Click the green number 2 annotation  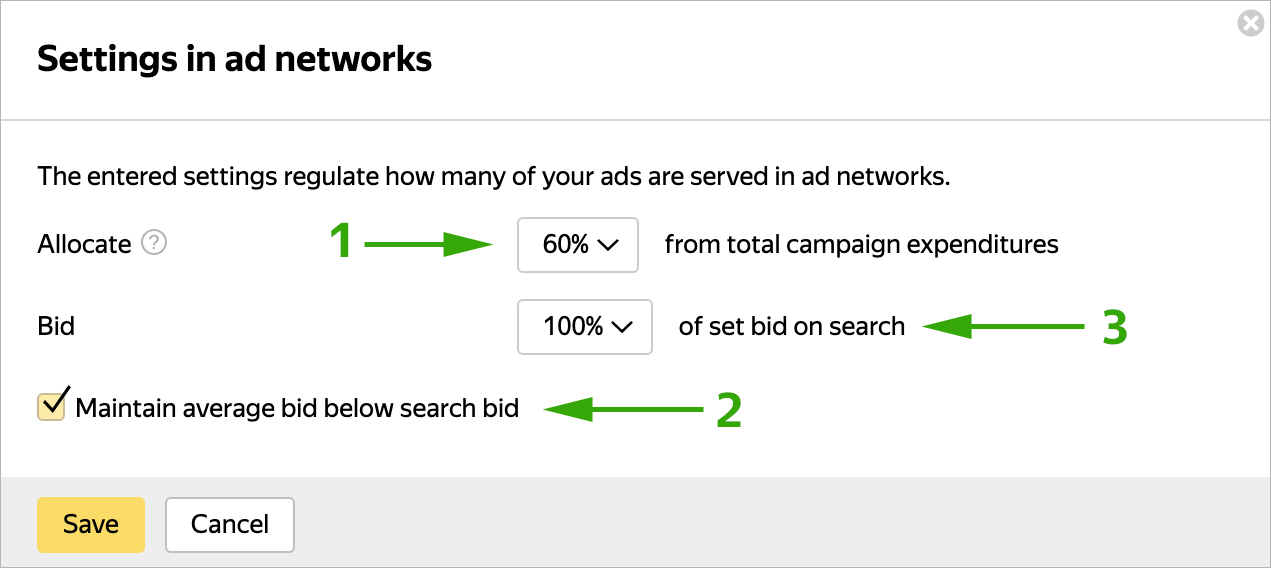pos(729,409)
